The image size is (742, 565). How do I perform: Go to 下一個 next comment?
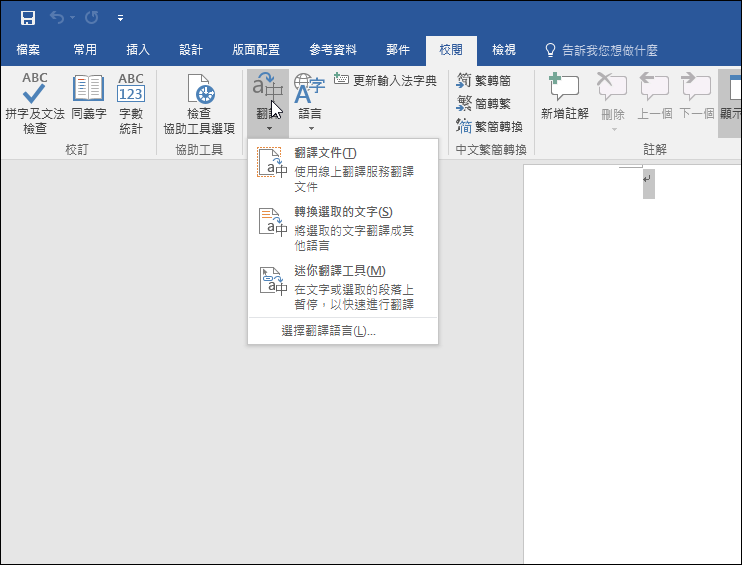697,97
